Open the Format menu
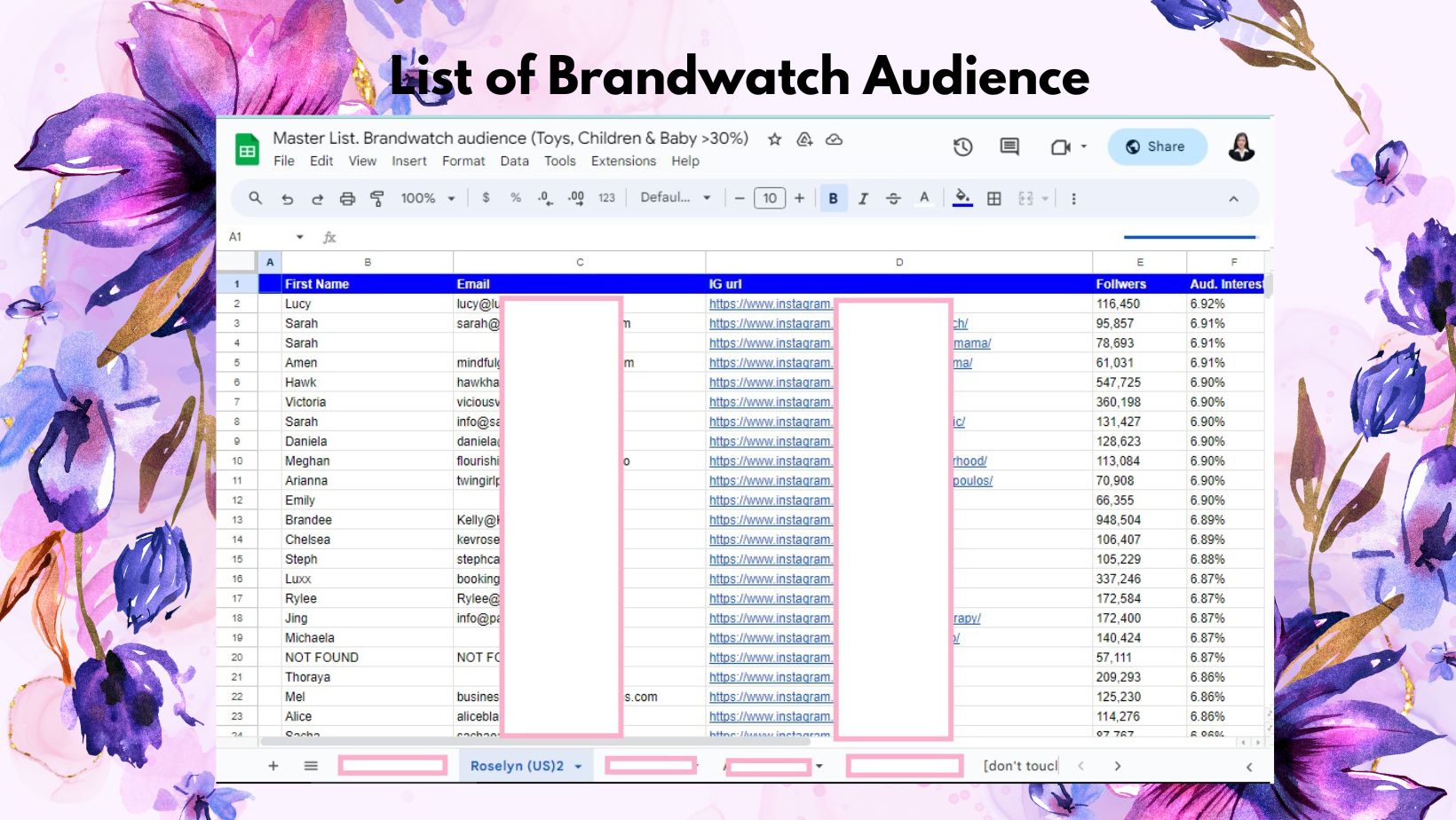Image resolution: width=1456 pixels, height=820 pixels. [x=463, y=162]
